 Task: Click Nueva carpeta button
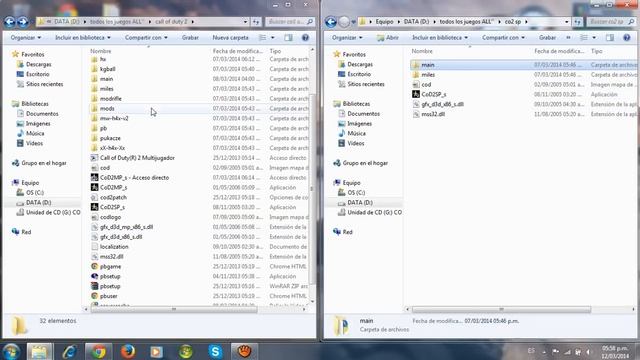(230, 38)
